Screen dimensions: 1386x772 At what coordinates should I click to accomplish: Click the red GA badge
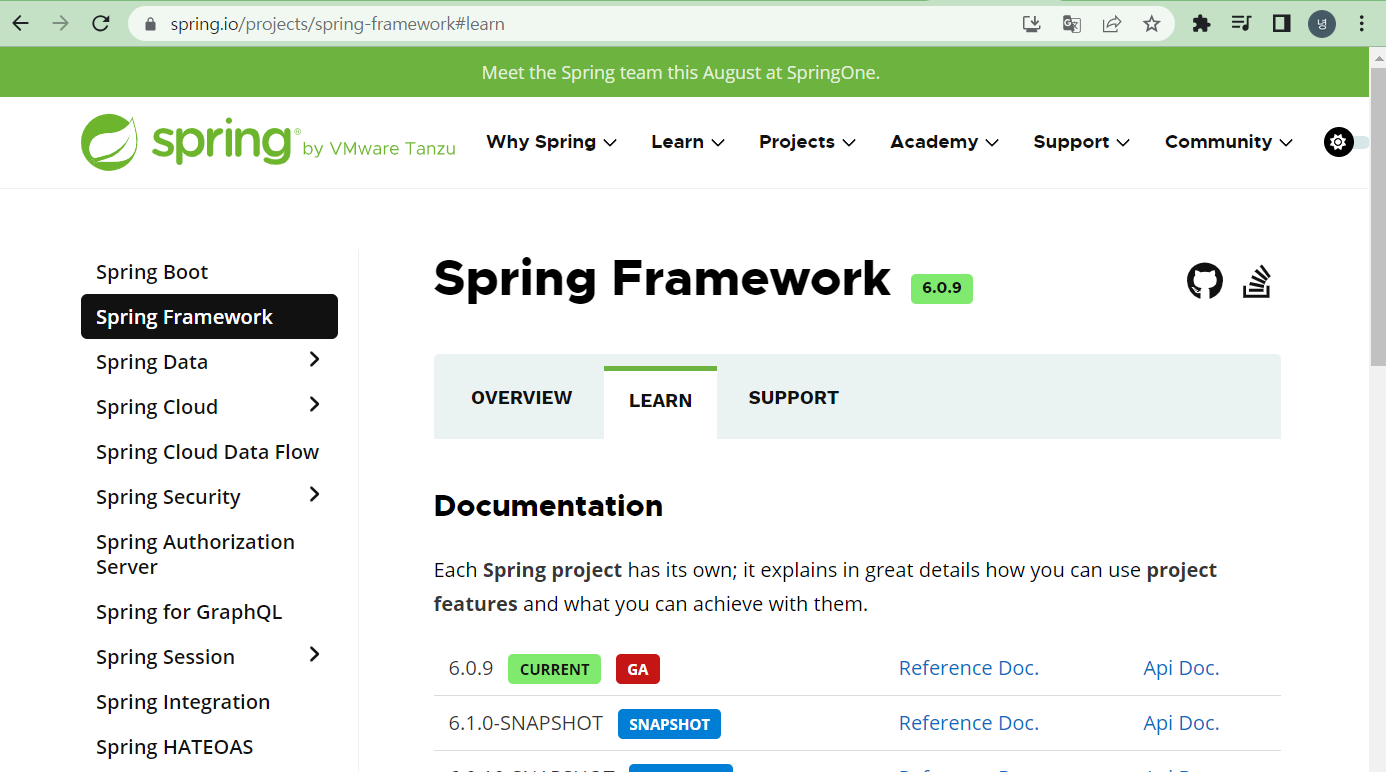[x=638, y=669]
